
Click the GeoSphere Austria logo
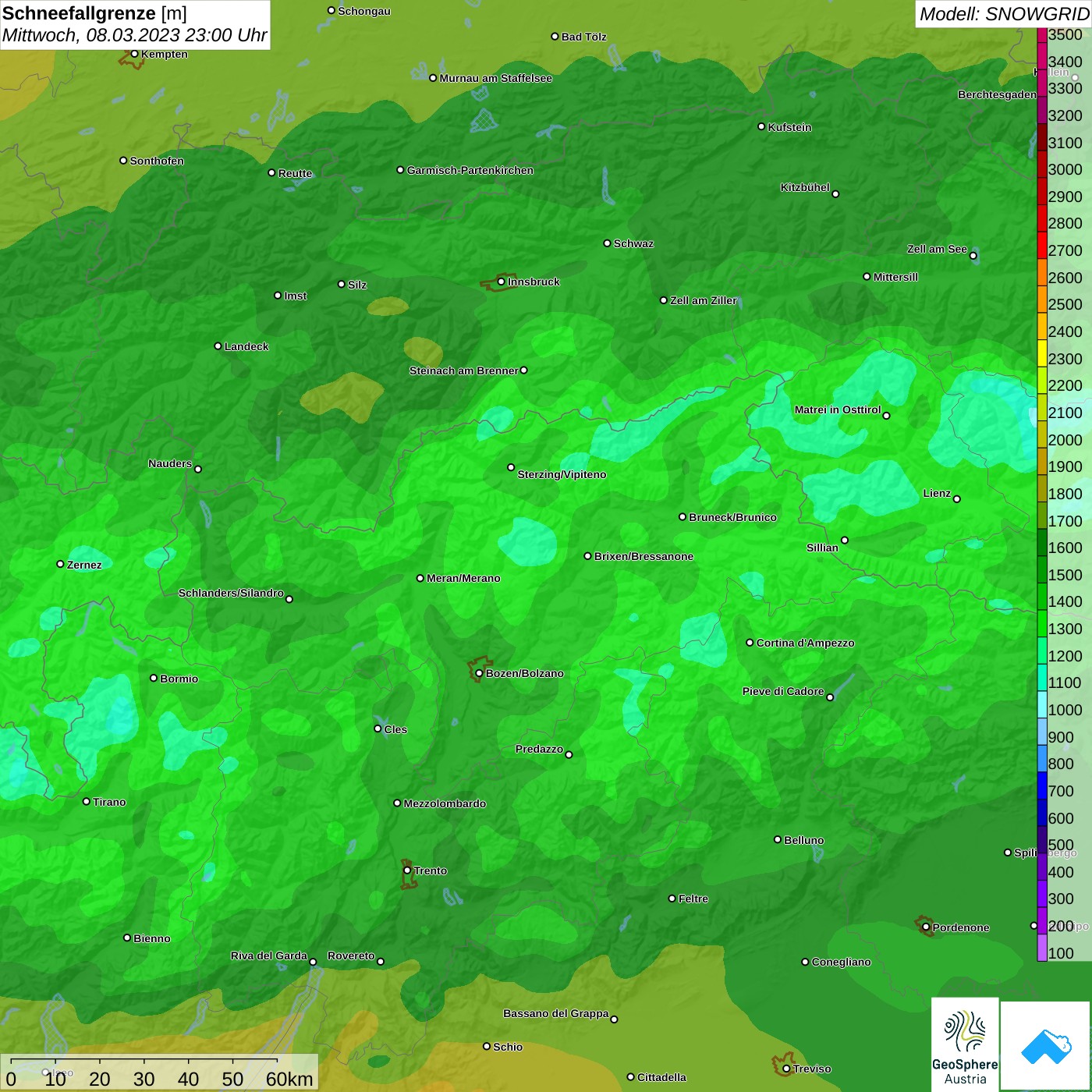tap(965, 1044)
